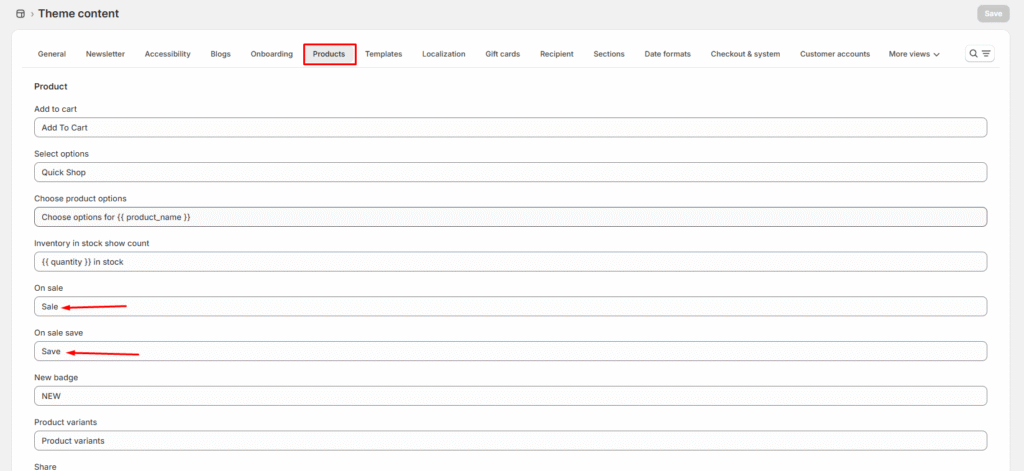The height and width of the screenshot is (471, 1024).
Task: Select the Products tab
Action: click(x=329, y=54)
